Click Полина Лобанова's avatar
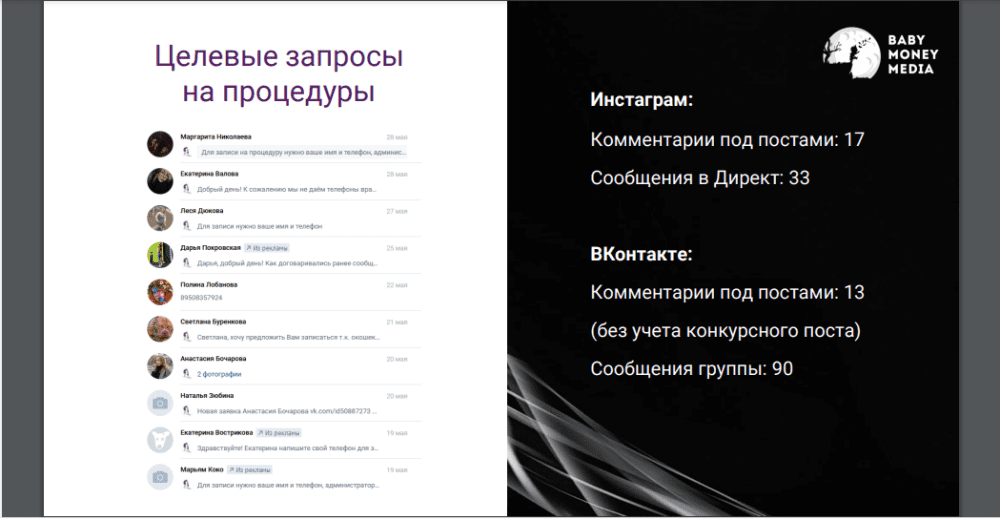Viewport: 1000px width, 520px height. (x=160, y=292)
